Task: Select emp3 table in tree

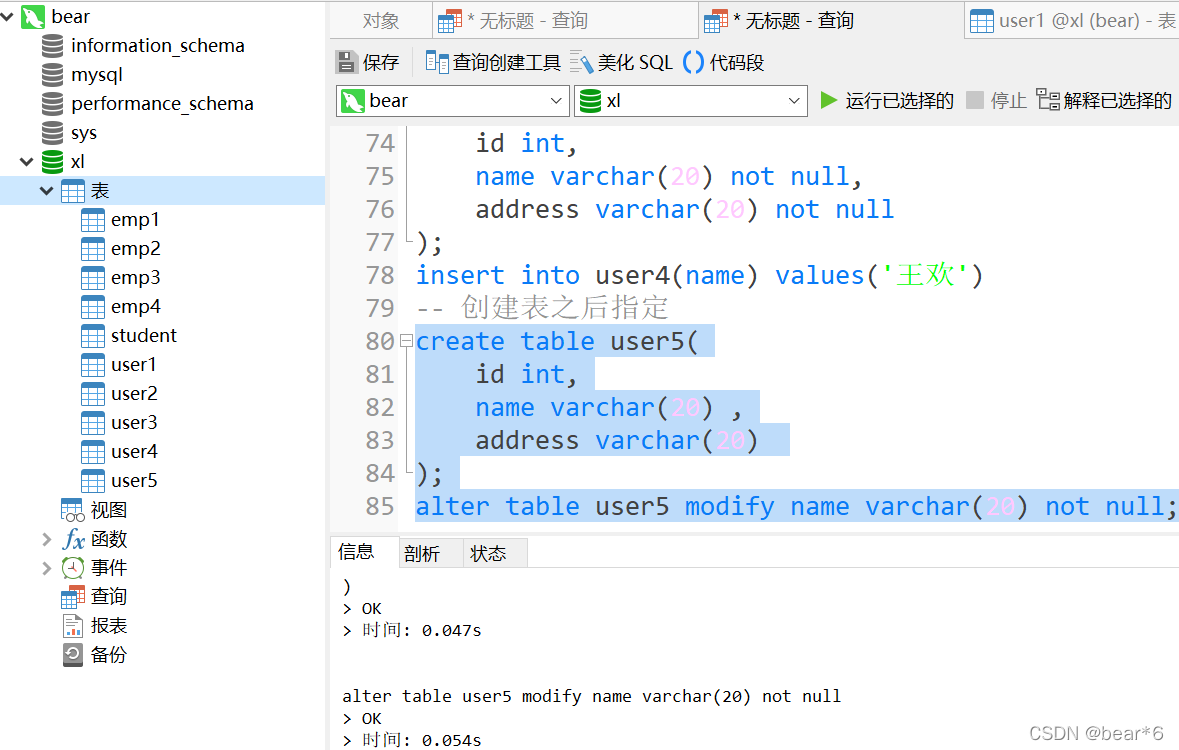Action: coord(135,278)
